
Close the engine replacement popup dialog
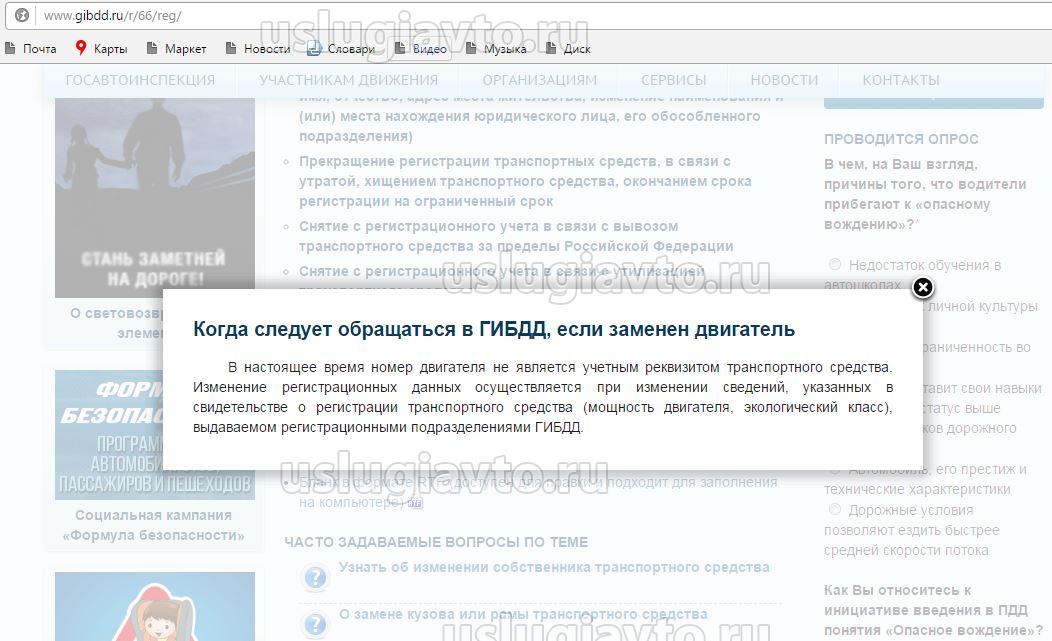[x=923, y=288]
